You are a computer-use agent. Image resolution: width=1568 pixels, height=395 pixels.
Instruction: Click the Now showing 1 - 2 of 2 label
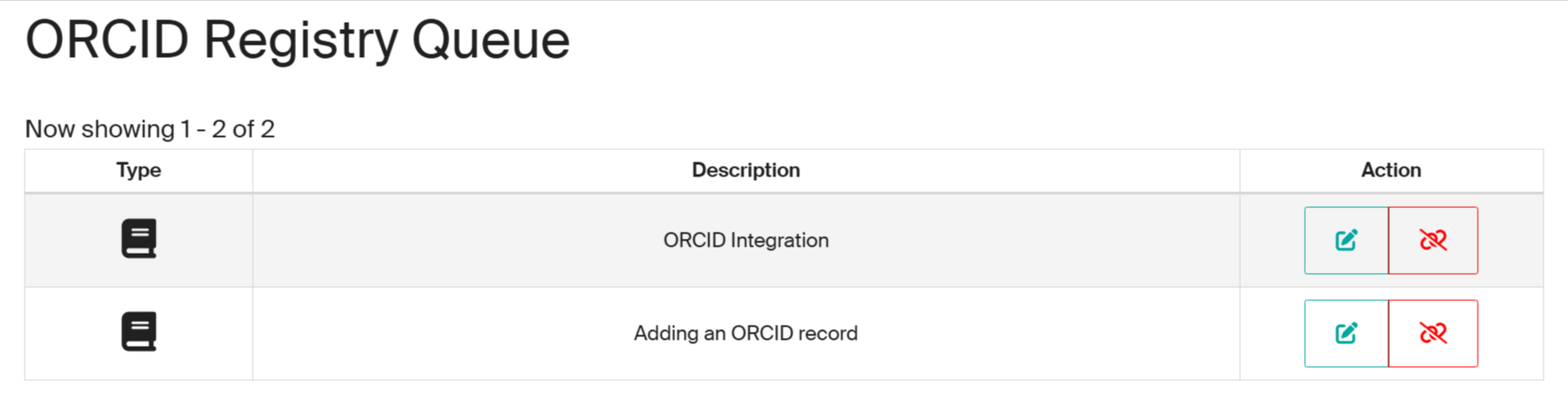coord(150,129)
